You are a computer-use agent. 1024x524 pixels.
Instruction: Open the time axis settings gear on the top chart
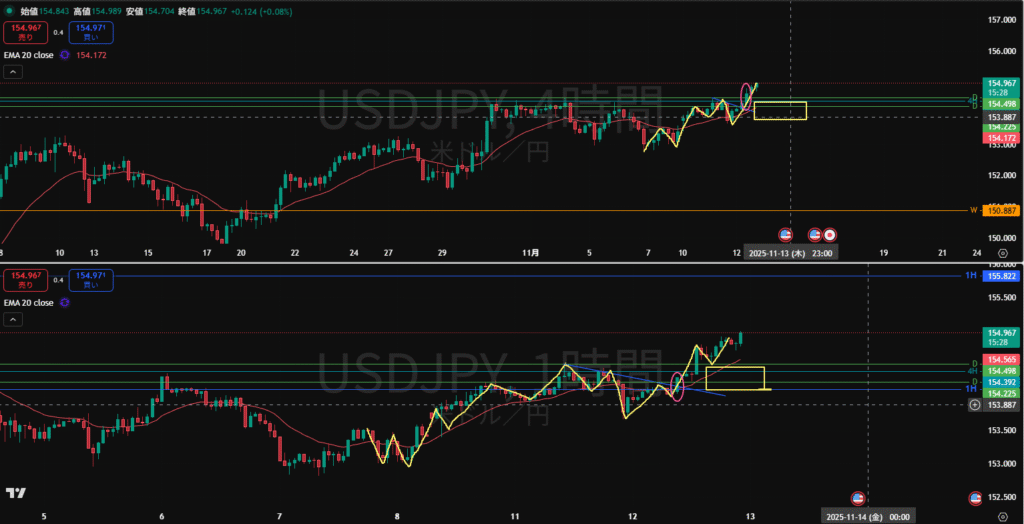coord(1002,254)
